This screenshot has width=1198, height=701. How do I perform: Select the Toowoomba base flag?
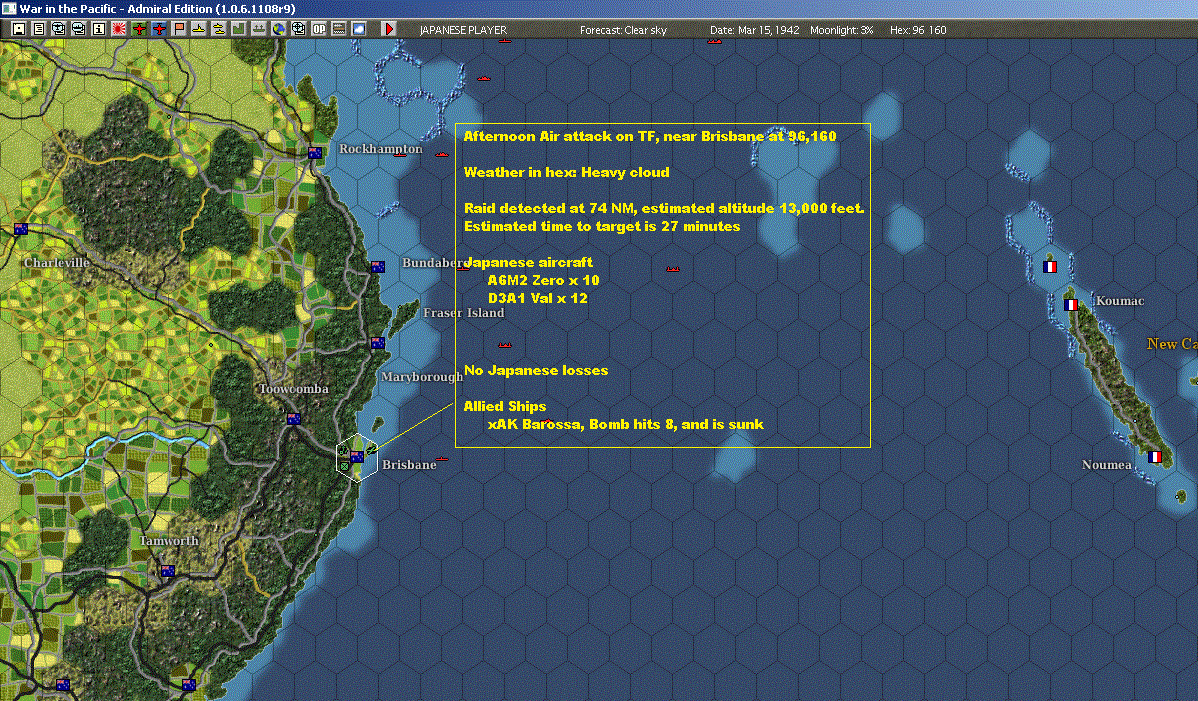coord(293,418)
